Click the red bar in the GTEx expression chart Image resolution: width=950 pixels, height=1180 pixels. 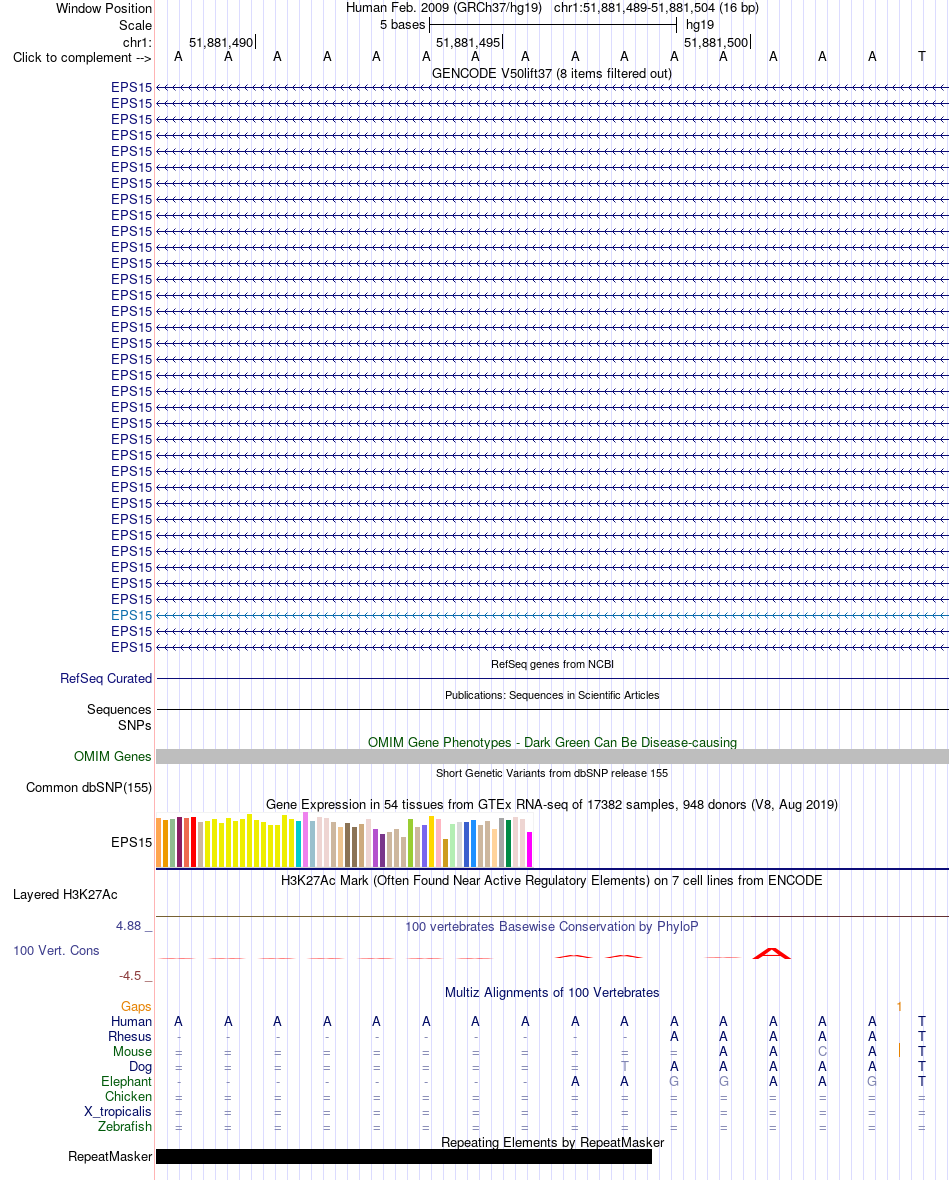click(x=193, y=843)
